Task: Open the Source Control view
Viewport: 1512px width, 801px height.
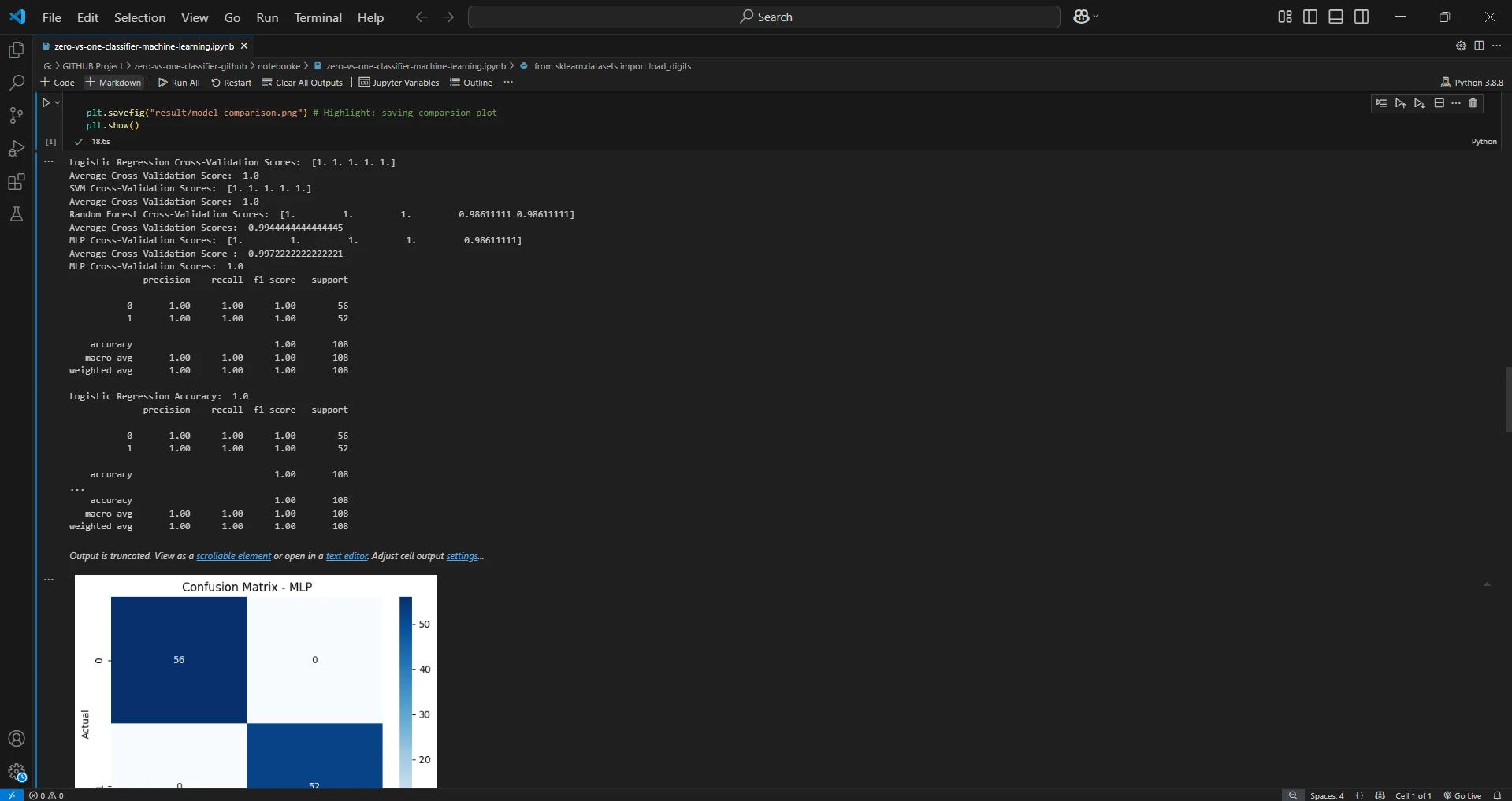Action: [x=16, y=116]
